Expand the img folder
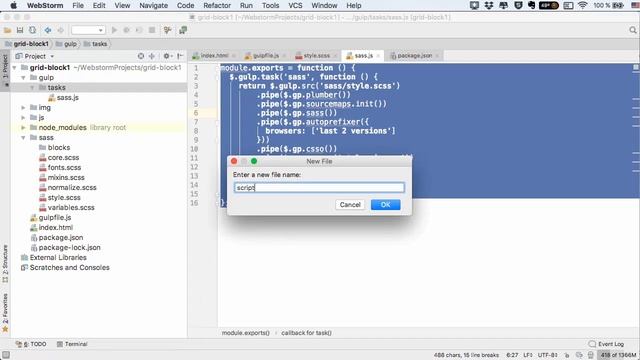The height and width of the screenshot is (360, 640). pos(24,107)
